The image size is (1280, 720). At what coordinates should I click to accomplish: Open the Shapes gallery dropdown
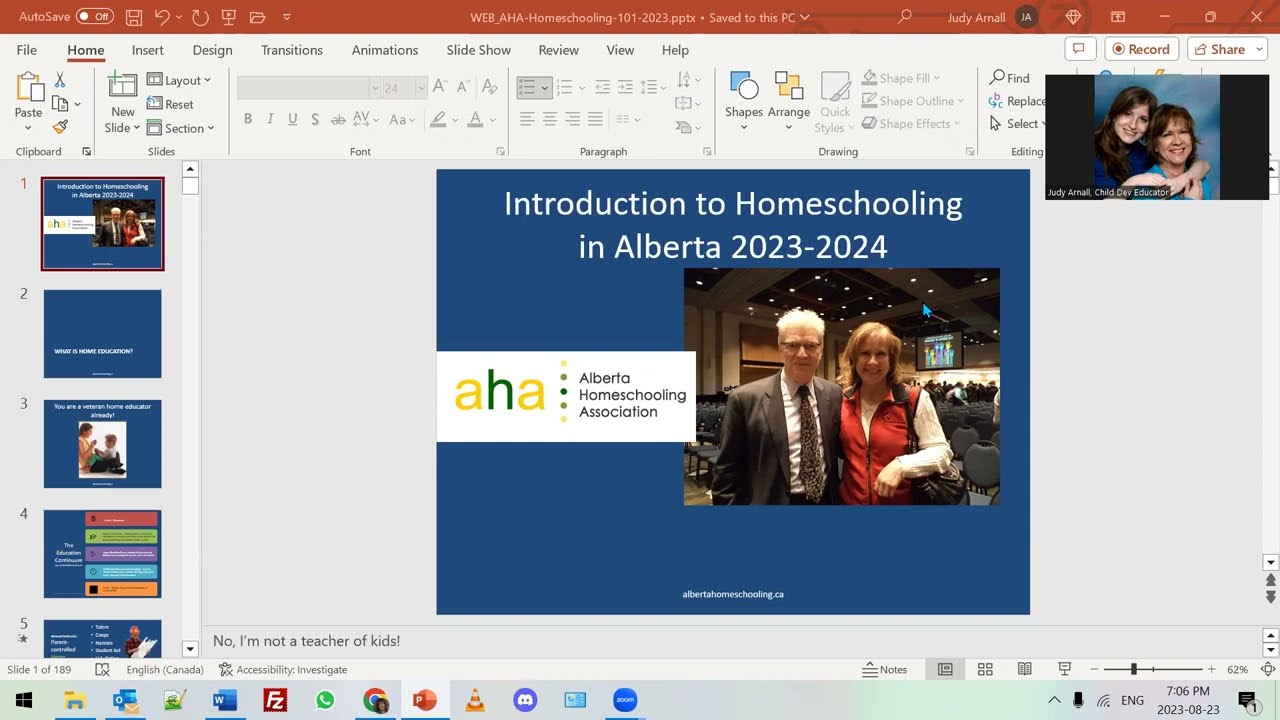[x=744, y=127]
